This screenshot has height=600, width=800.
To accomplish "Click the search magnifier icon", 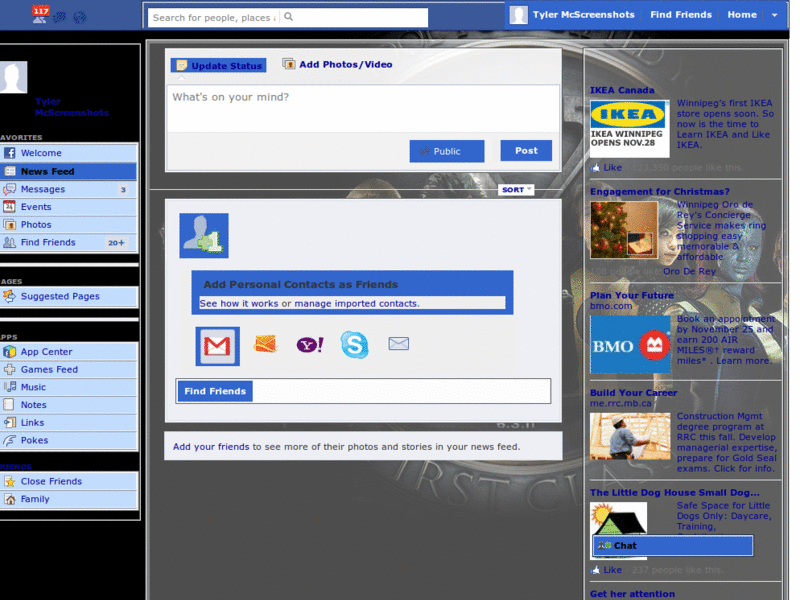I will tap(288, 17).
